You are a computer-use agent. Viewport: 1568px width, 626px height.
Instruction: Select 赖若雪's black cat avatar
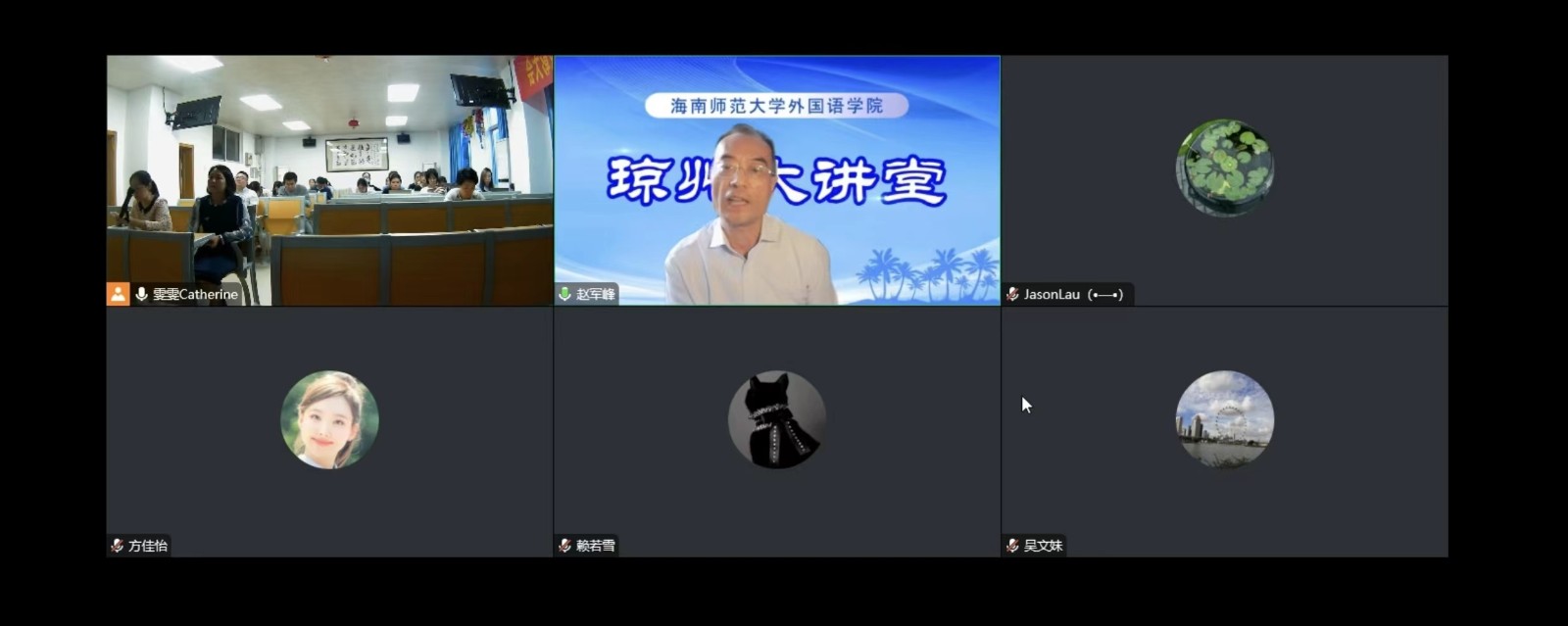pos(776,419)
